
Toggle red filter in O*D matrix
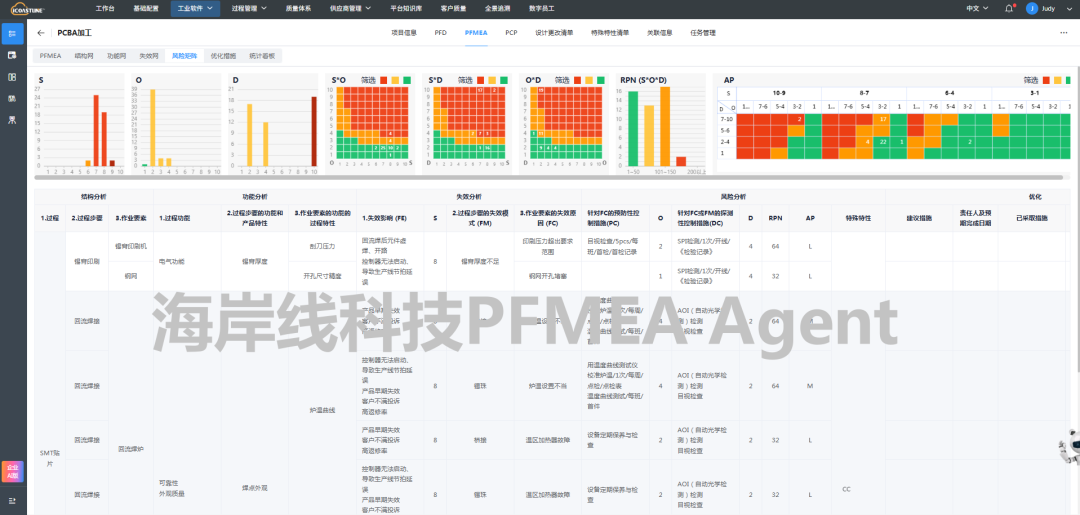click(577, 81)
